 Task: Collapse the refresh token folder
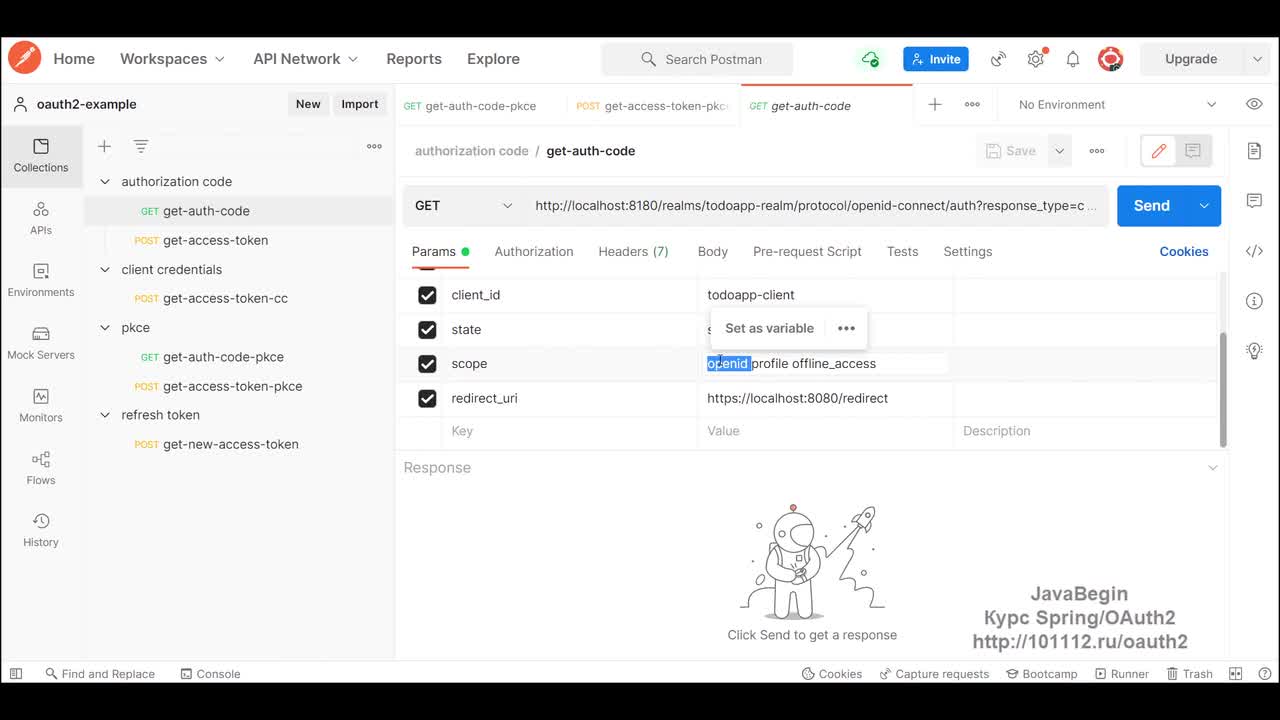tap(105, 415)
